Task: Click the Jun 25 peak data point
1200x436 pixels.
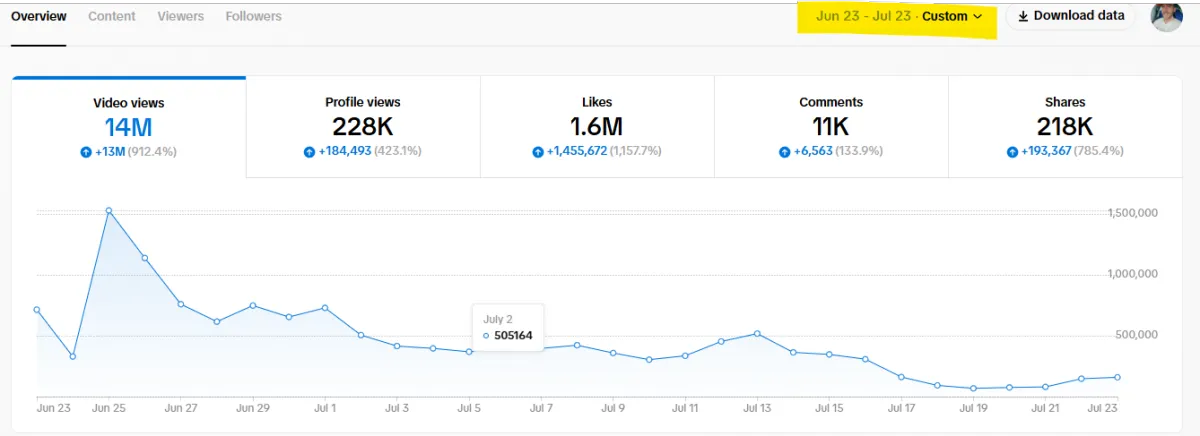Action: 108,211
